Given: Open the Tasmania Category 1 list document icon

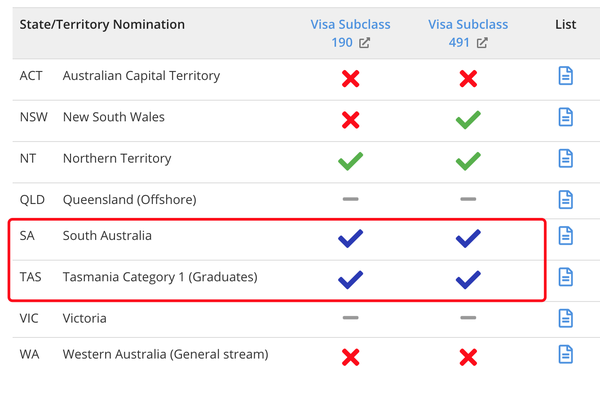Looking at the screenshot, I should (565, 277).
